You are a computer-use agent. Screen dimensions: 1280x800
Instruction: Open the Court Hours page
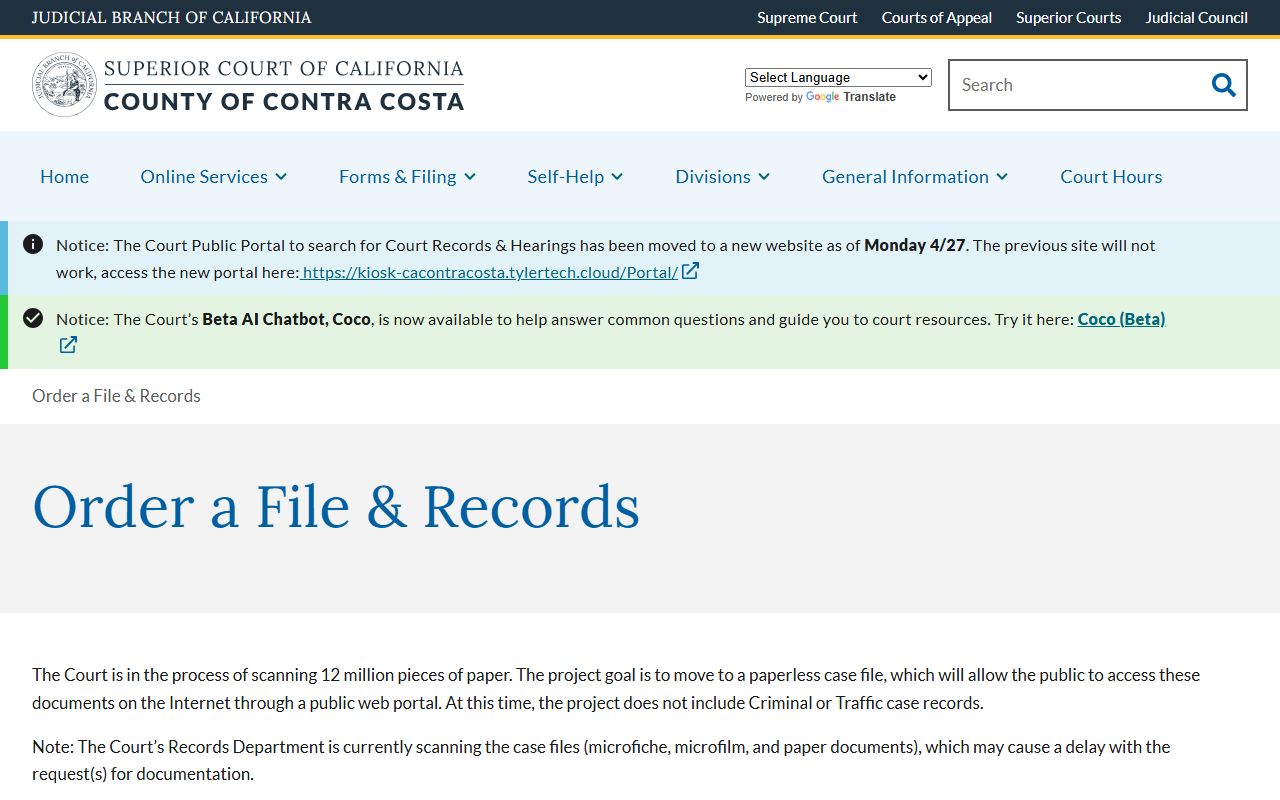point(1111,176)
